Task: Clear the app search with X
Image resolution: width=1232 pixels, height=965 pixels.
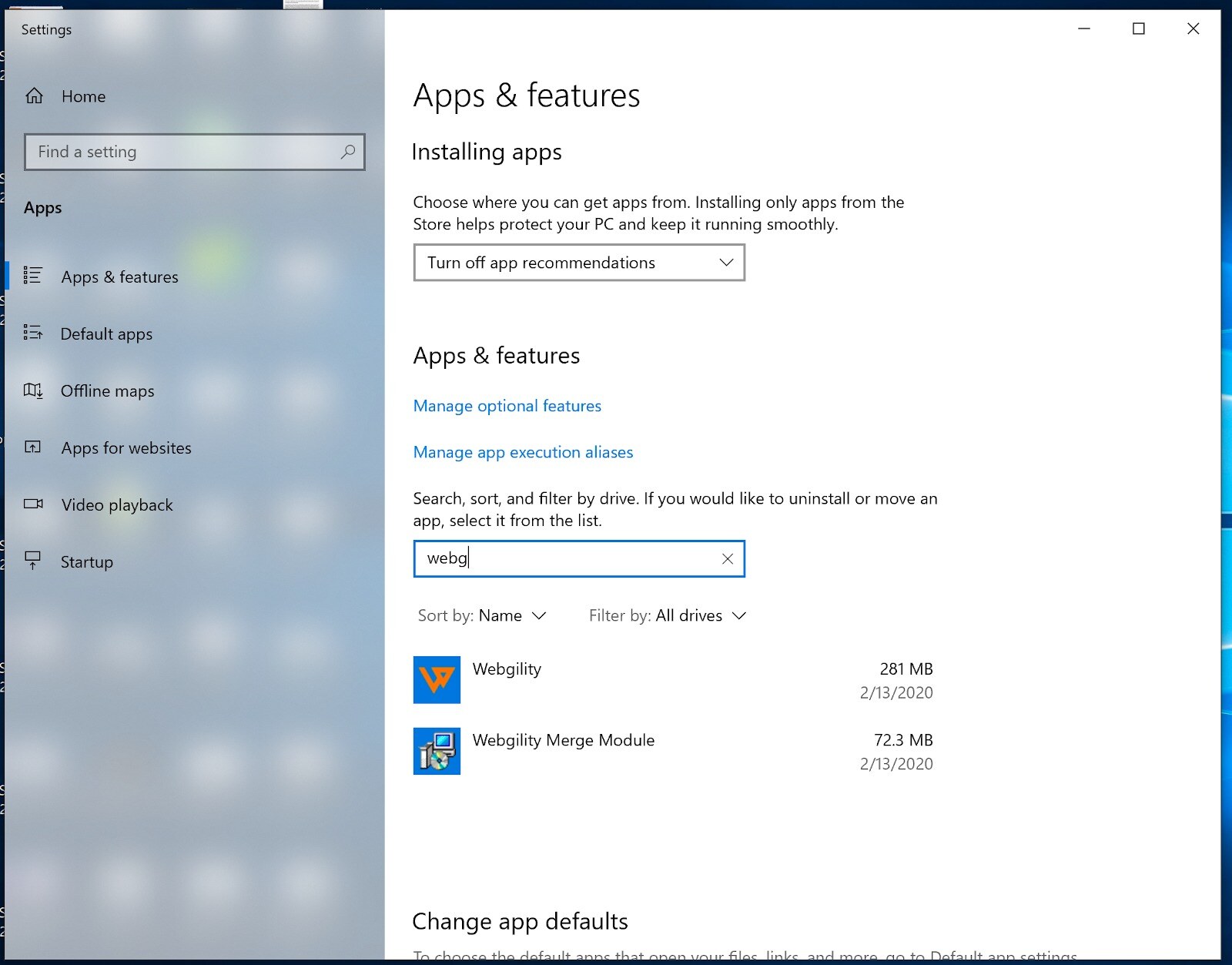Action: point(727,559)
